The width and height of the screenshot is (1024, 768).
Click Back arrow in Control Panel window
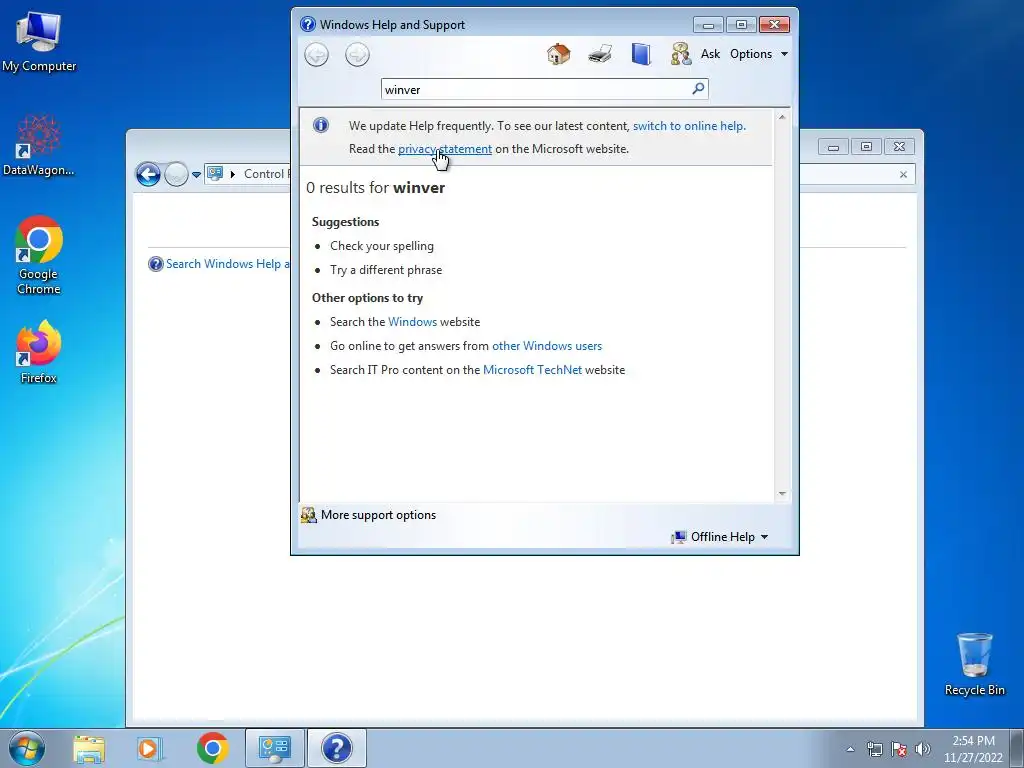[148, 174]
